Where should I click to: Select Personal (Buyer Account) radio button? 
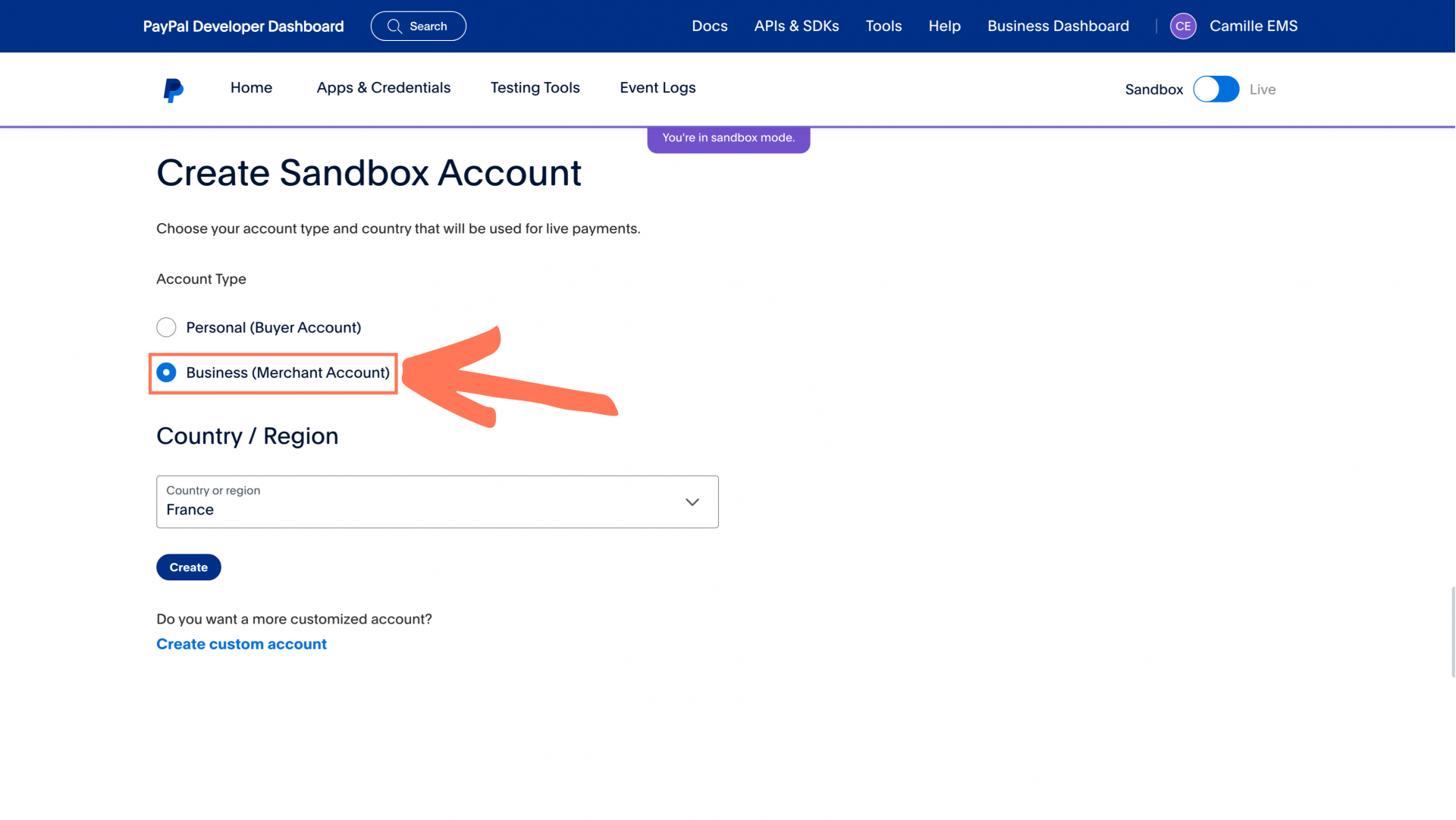(166, 327)
